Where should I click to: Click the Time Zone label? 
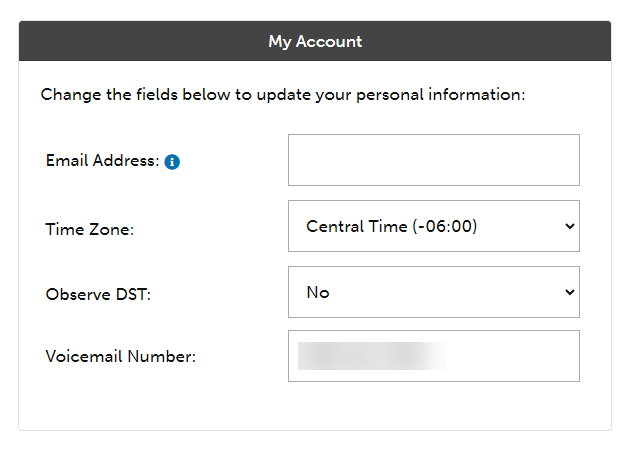90,229
